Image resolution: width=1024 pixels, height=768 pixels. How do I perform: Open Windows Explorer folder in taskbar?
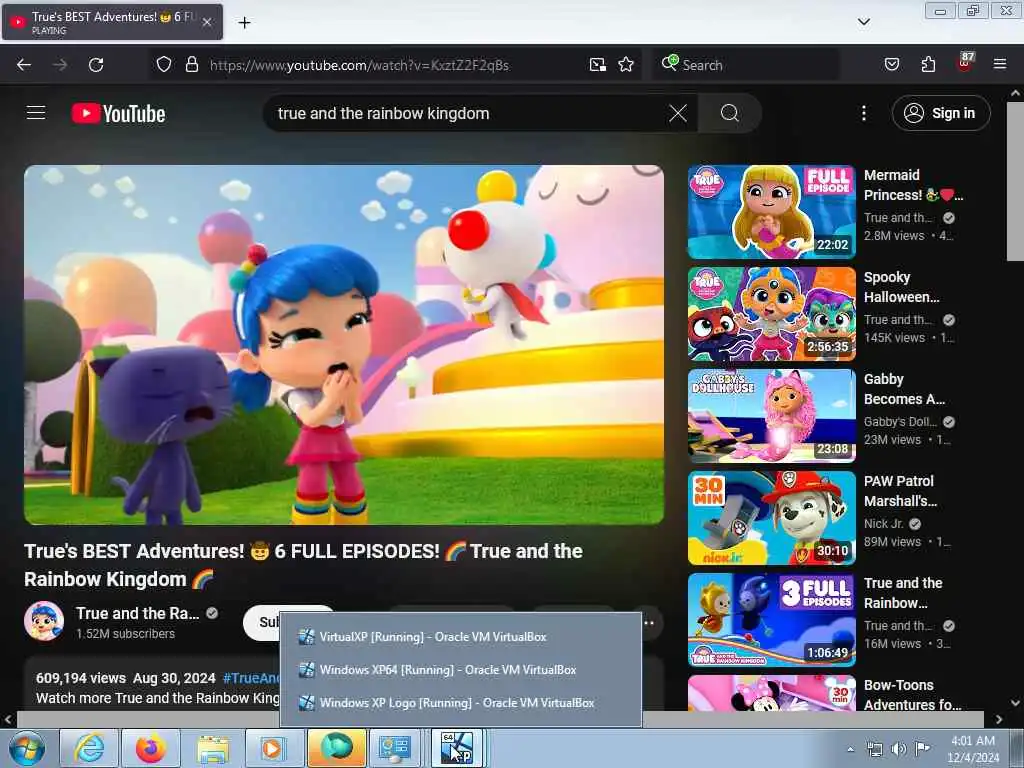(x=213, y=748)
